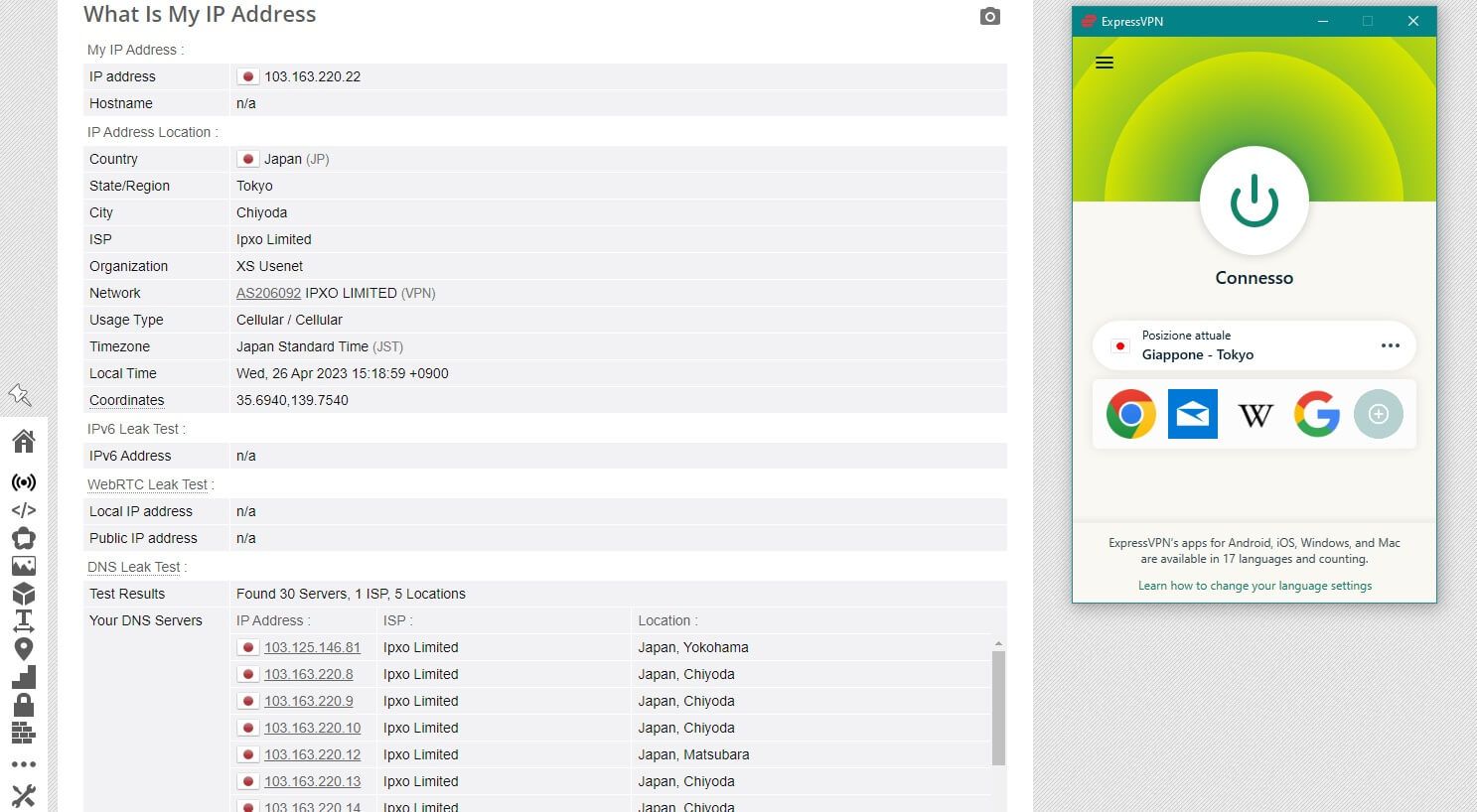This screenshot has height=812, width=1477.
Task: Open the ExpressVPN hamburger menu
Action: (x=1105, y=63)
